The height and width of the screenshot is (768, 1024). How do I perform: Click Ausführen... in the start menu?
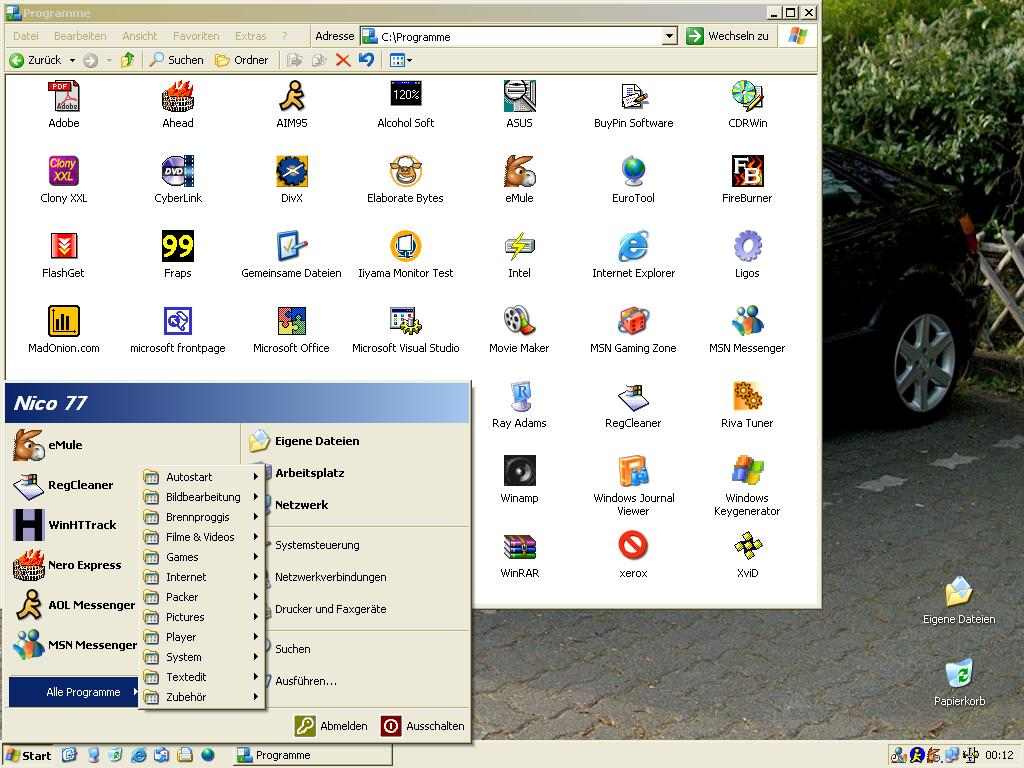pos(306,680)
